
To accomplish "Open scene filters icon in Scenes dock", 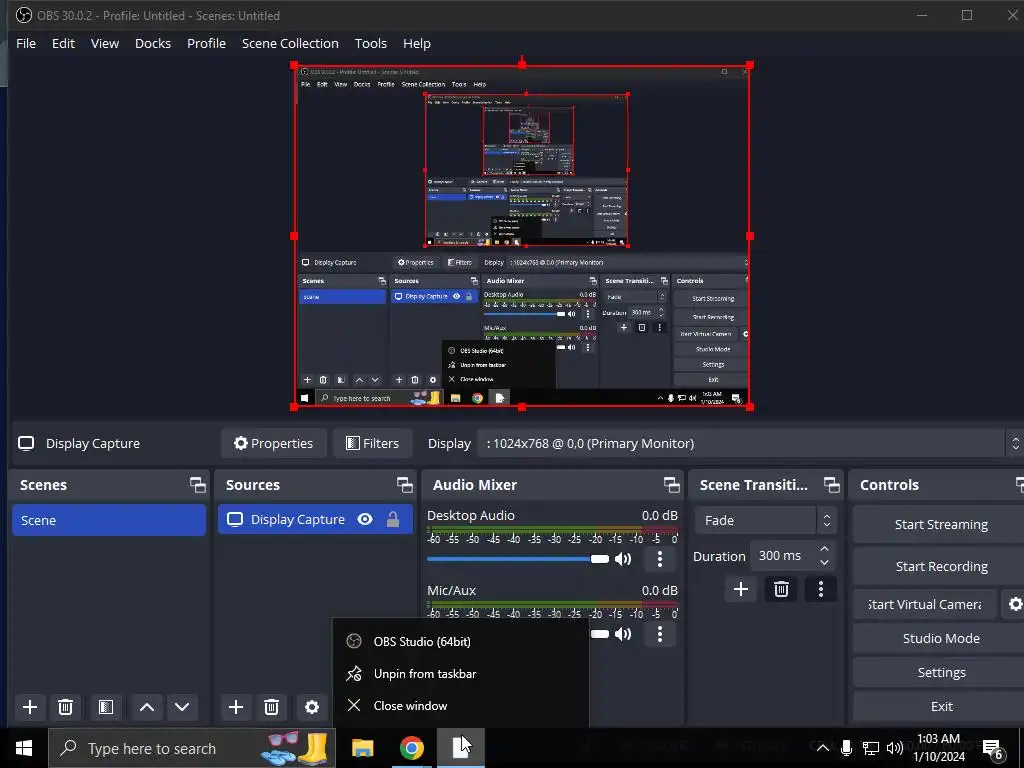I will (106, 707).
